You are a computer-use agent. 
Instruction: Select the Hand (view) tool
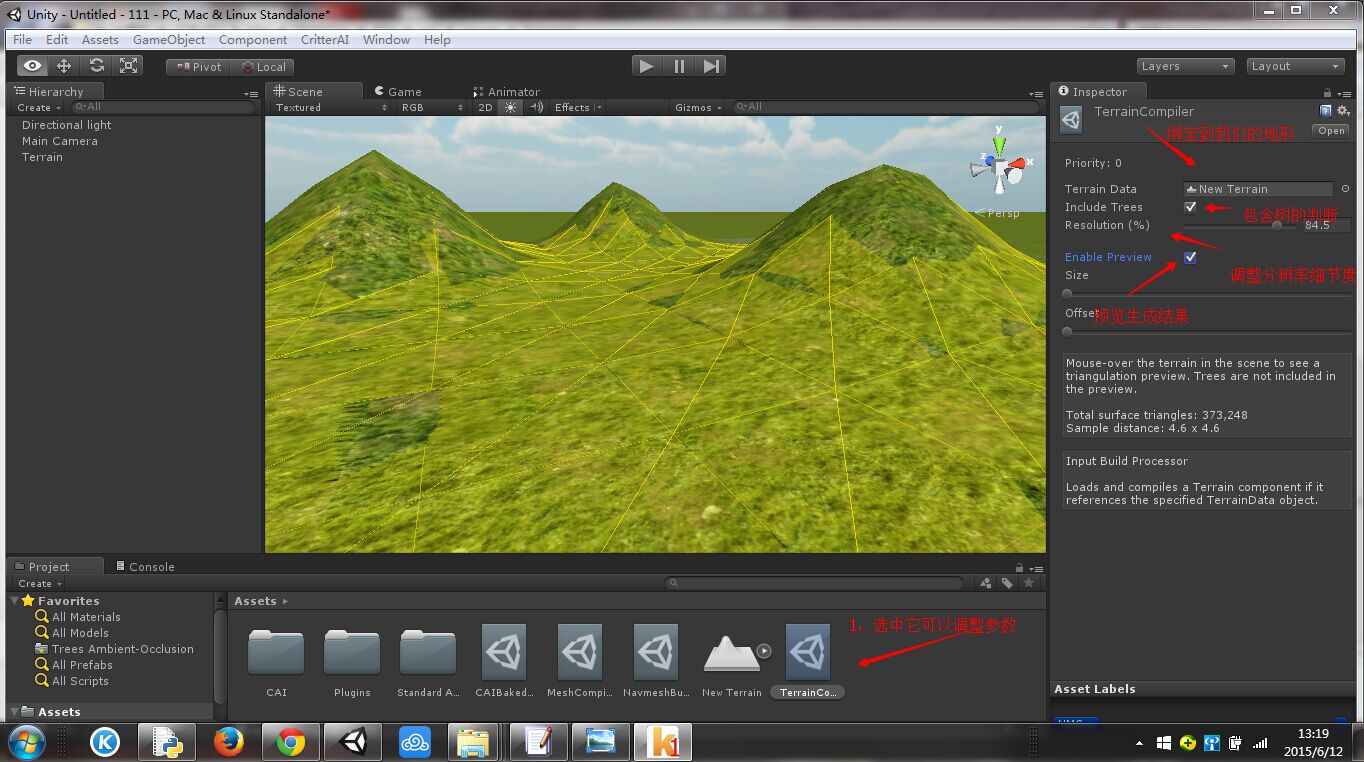click(x=32, y=66)
